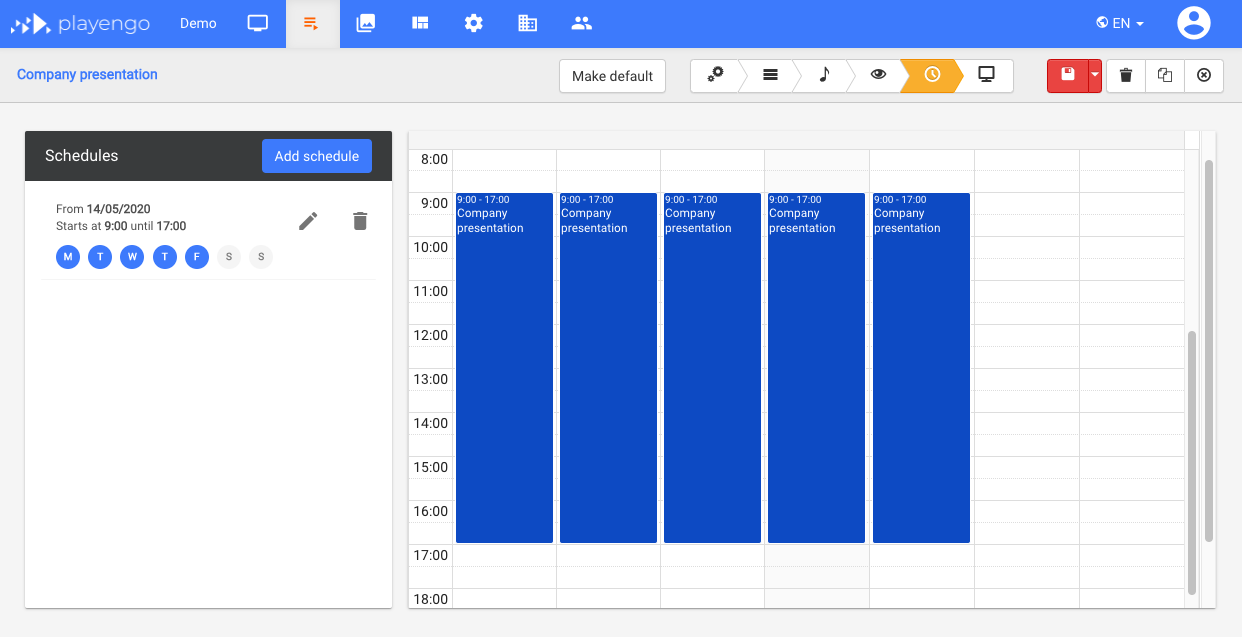
Task: Select the playlists icon in the top bar
Action: click(312, 24)
